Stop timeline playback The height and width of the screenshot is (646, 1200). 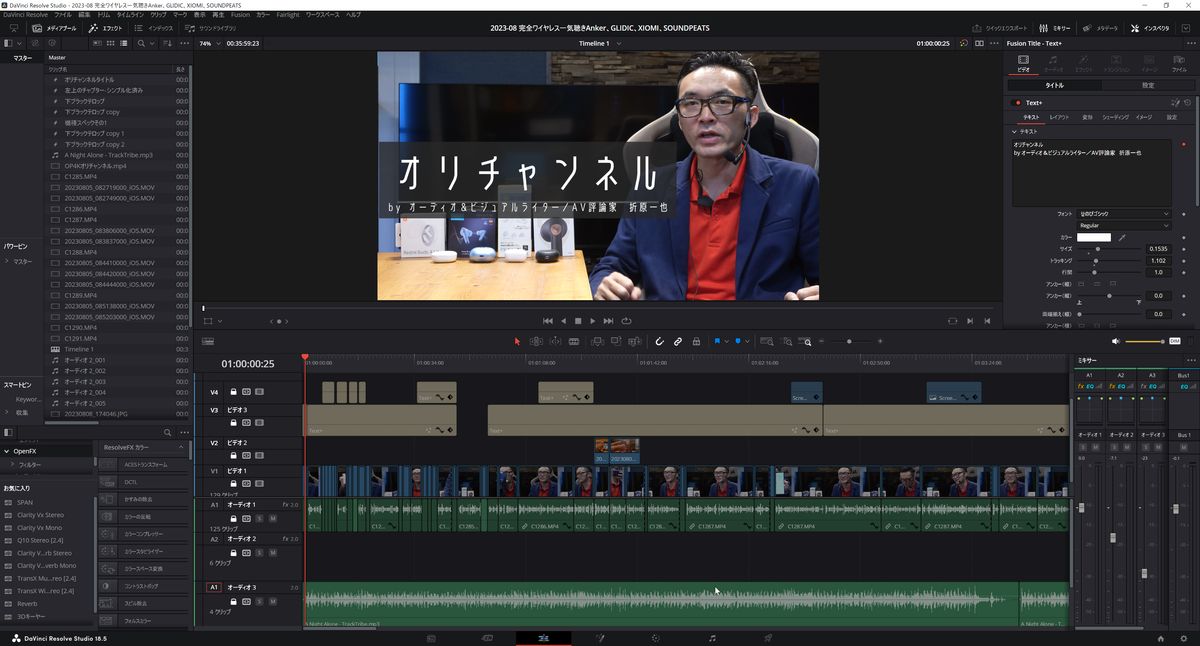click(577, 321)
